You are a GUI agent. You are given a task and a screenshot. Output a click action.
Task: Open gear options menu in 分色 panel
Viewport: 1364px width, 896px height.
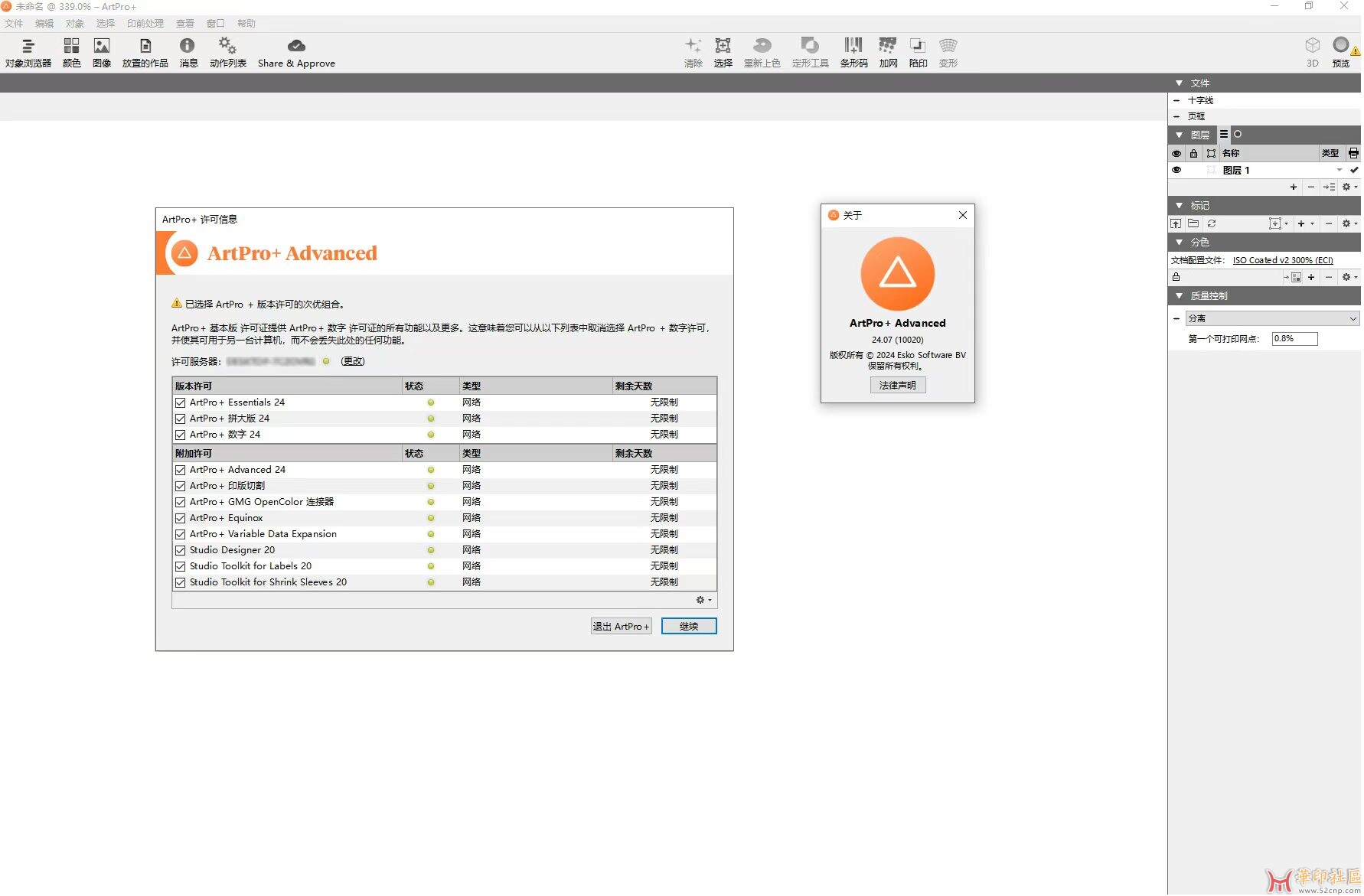click(x=1349, y=277)
